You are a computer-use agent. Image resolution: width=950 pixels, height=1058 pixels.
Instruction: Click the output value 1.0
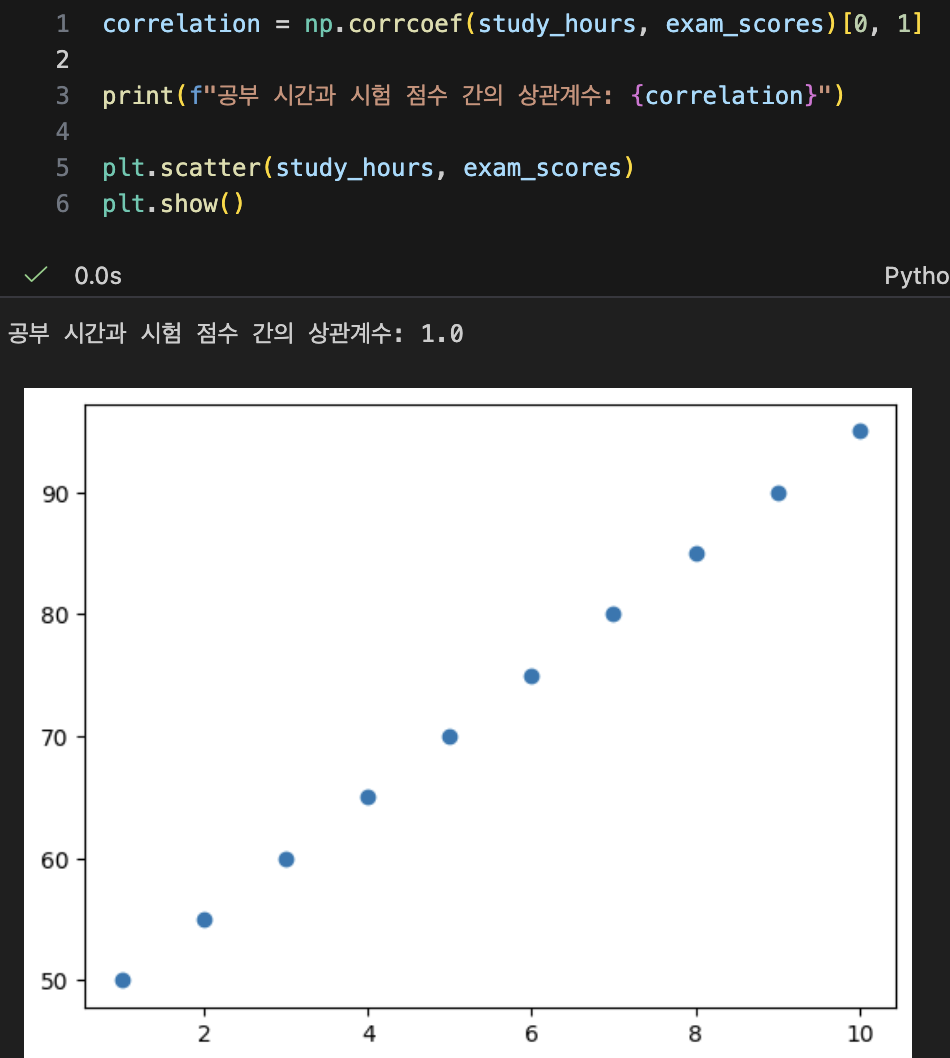(x=442, y=333)
